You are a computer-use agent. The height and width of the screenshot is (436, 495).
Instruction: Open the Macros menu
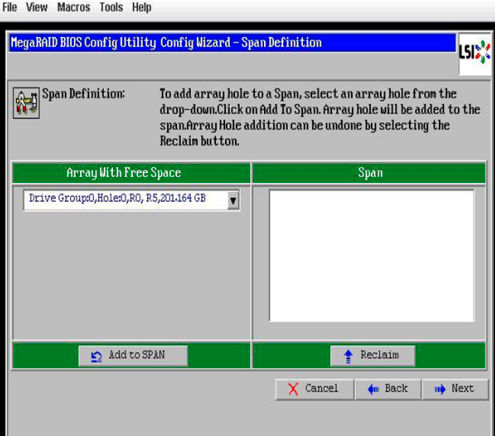point(74,7)
